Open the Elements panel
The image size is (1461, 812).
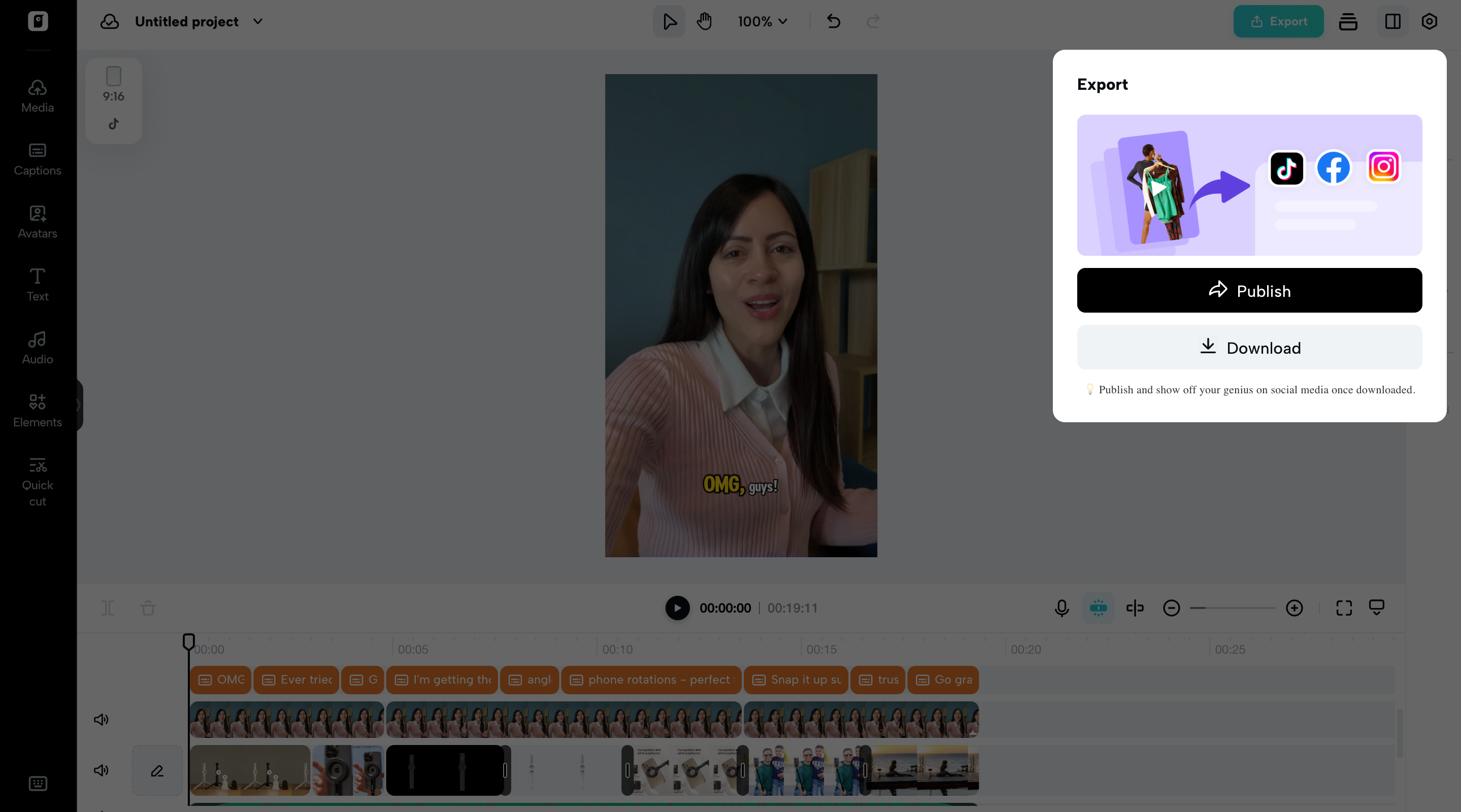coord(38,411)
